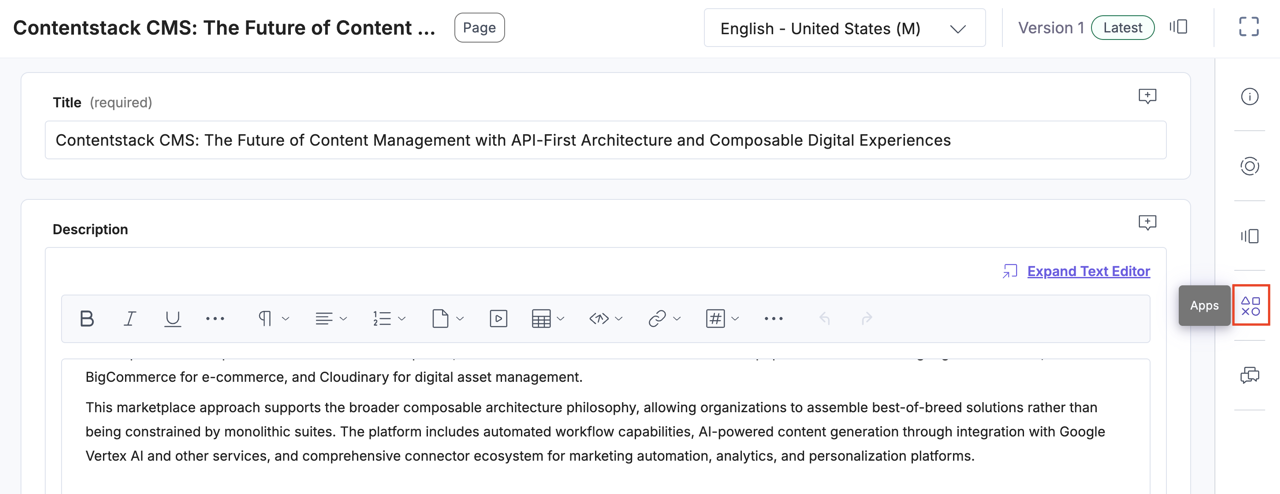The width and height of the screenshot is (1280, 494).
Task: Toggle compare versions icon beside Latest
Action: click(x=1179, y=27)
